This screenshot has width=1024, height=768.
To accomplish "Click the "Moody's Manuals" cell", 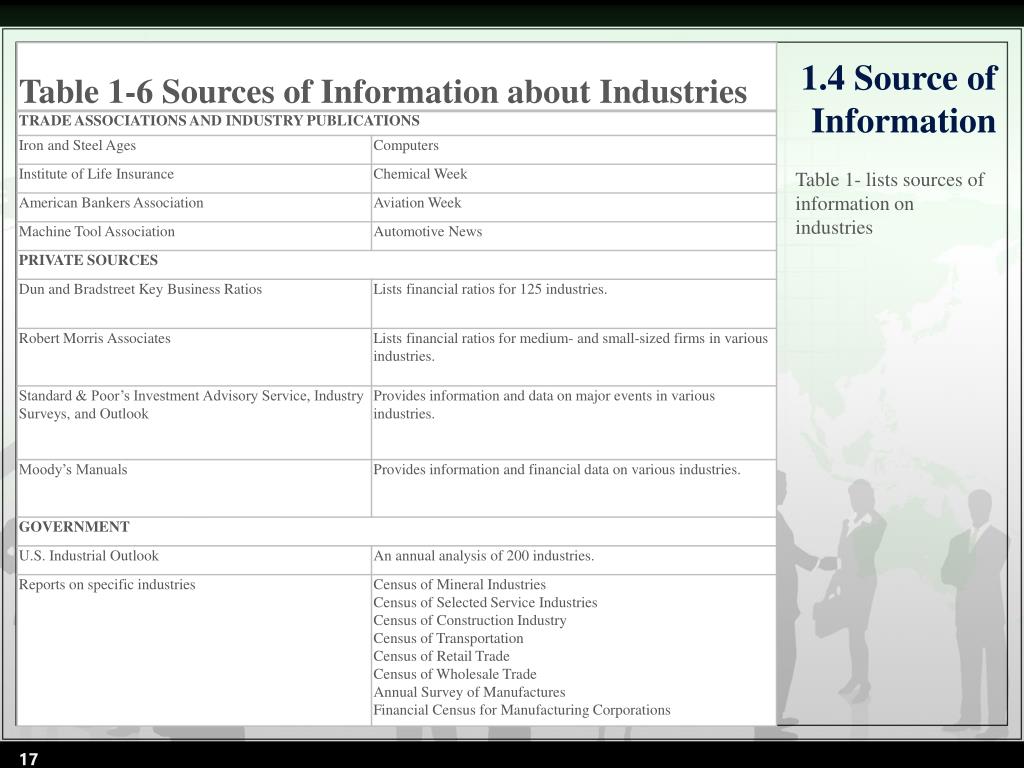I will [194, 488].
